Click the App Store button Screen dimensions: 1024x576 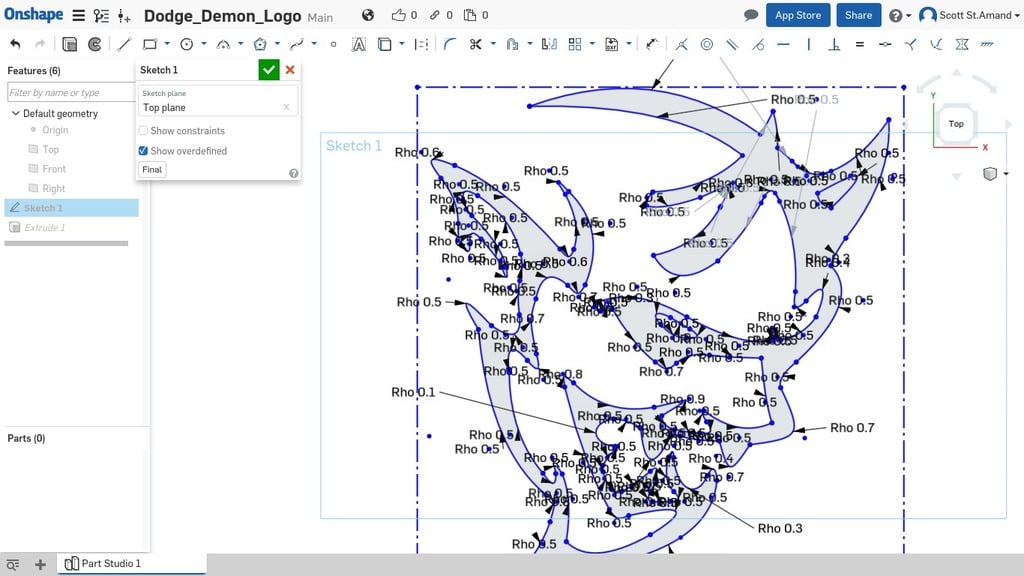point(798,15)
